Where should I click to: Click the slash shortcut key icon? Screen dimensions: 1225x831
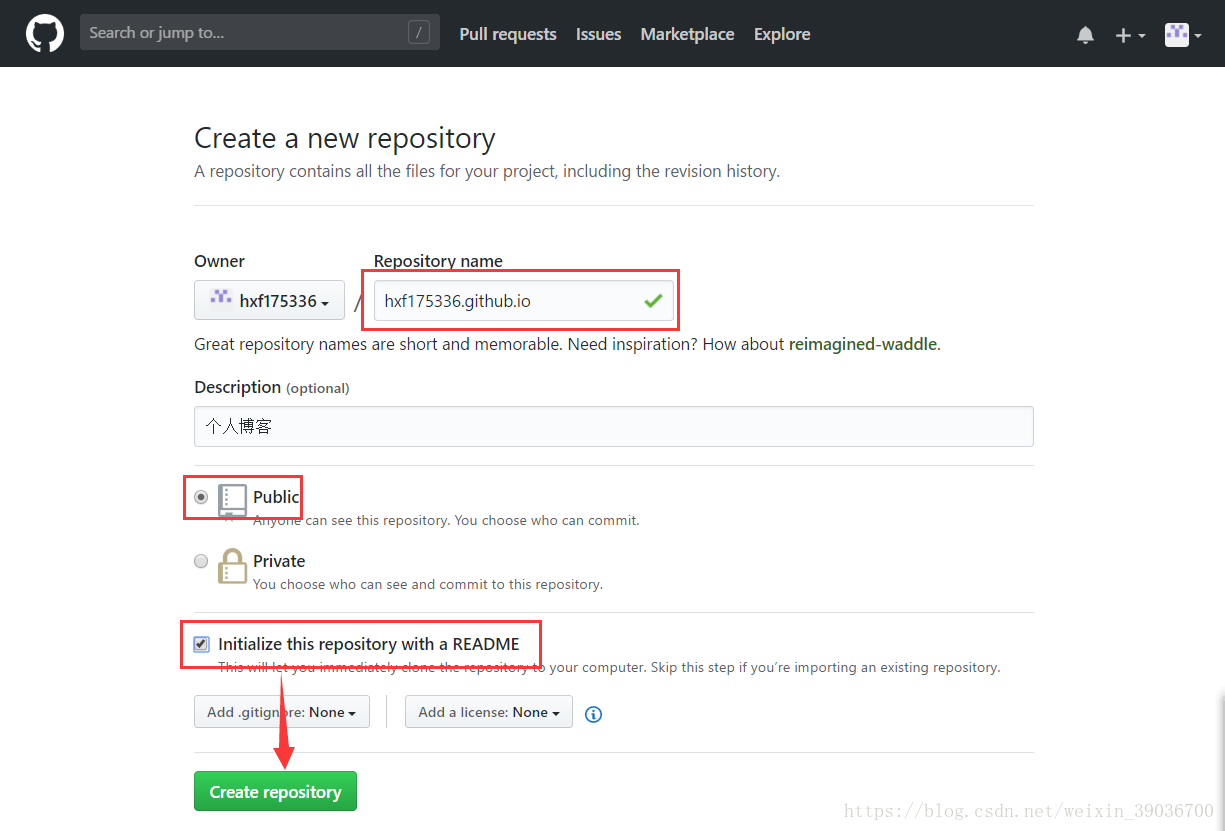click(419, 33)
